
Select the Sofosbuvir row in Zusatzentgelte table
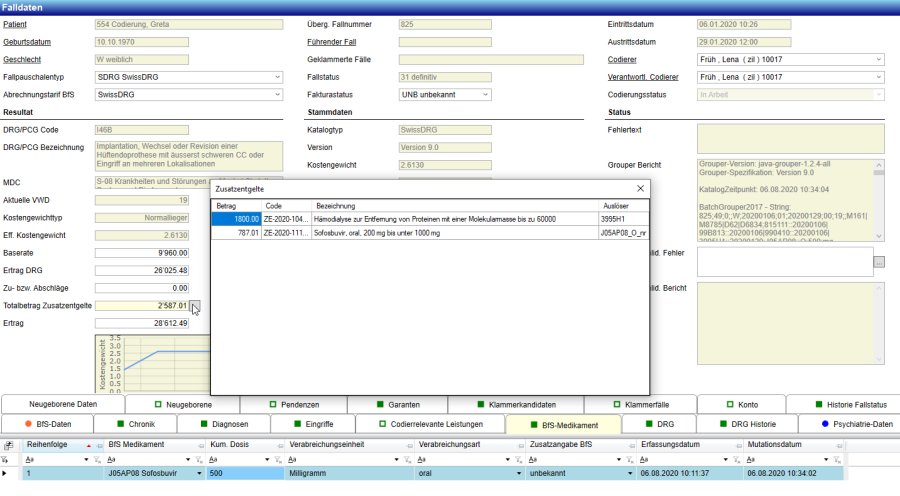coord(400,233)
